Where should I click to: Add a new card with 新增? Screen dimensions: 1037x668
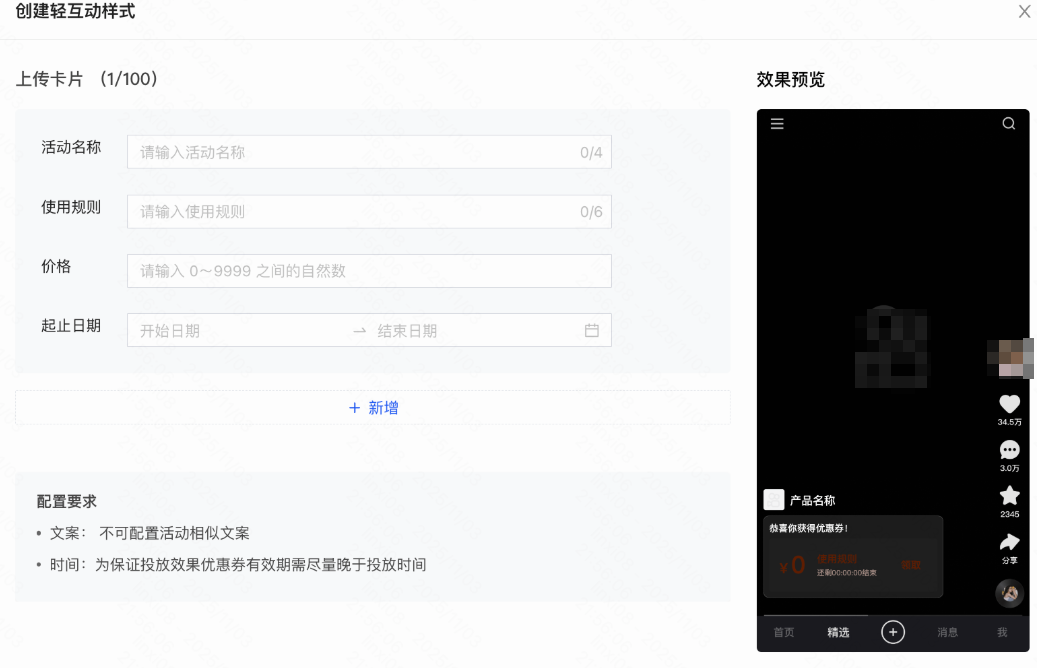(373, 407)
